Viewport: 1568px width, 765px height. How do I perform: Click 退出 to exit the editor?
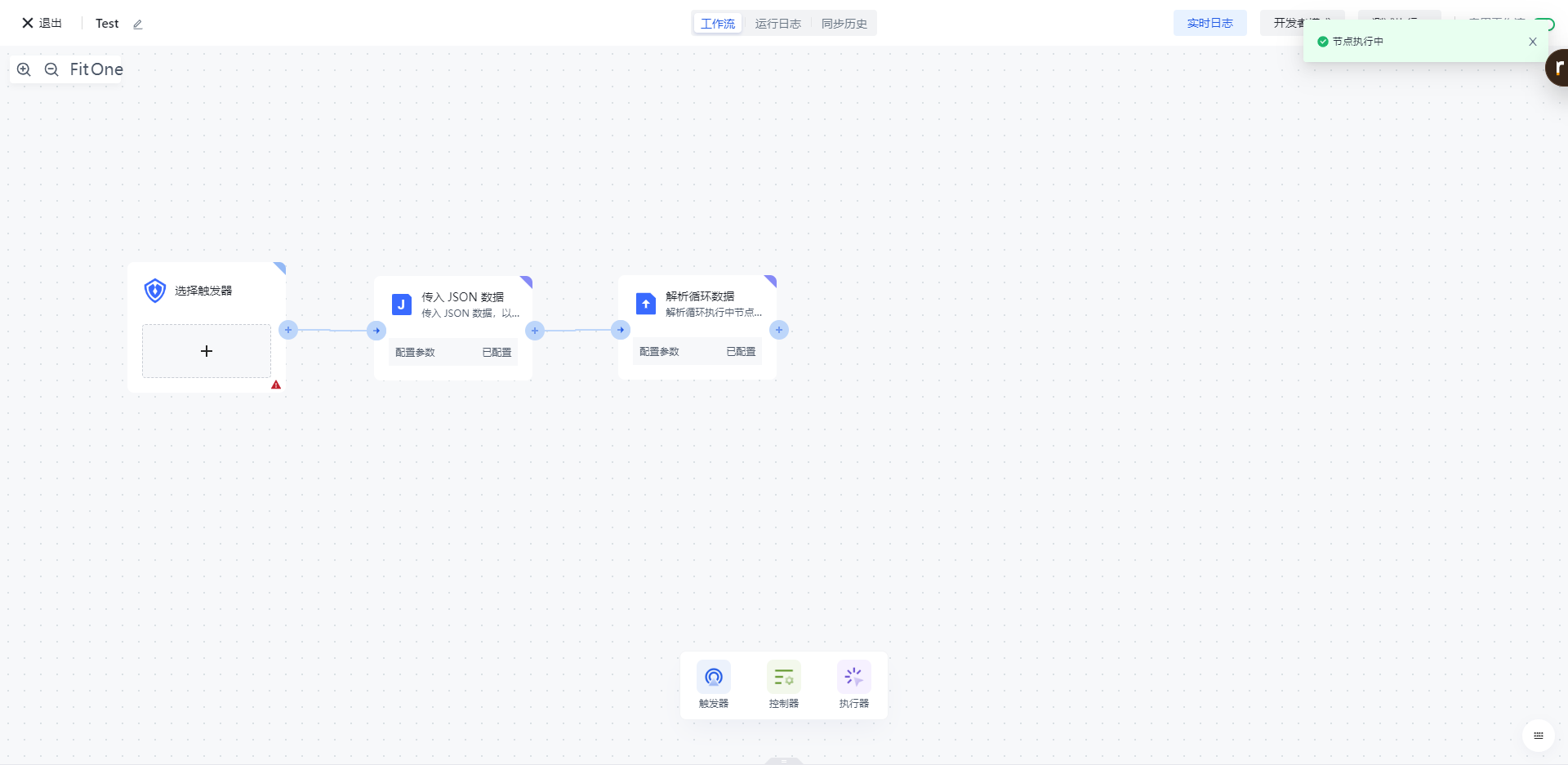tap(42, 23)
